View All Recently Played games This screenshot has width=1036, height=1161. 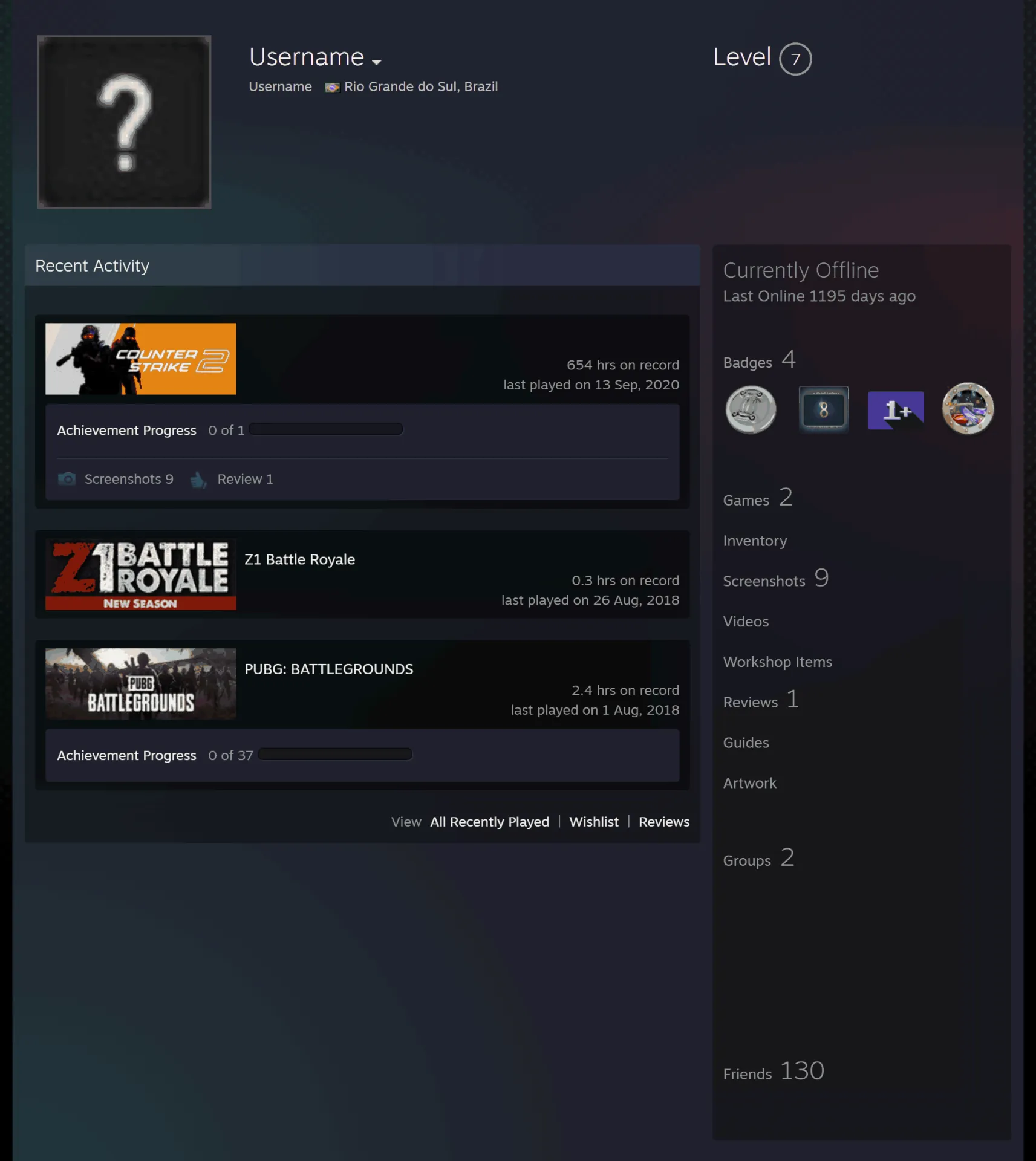[489, 822]
